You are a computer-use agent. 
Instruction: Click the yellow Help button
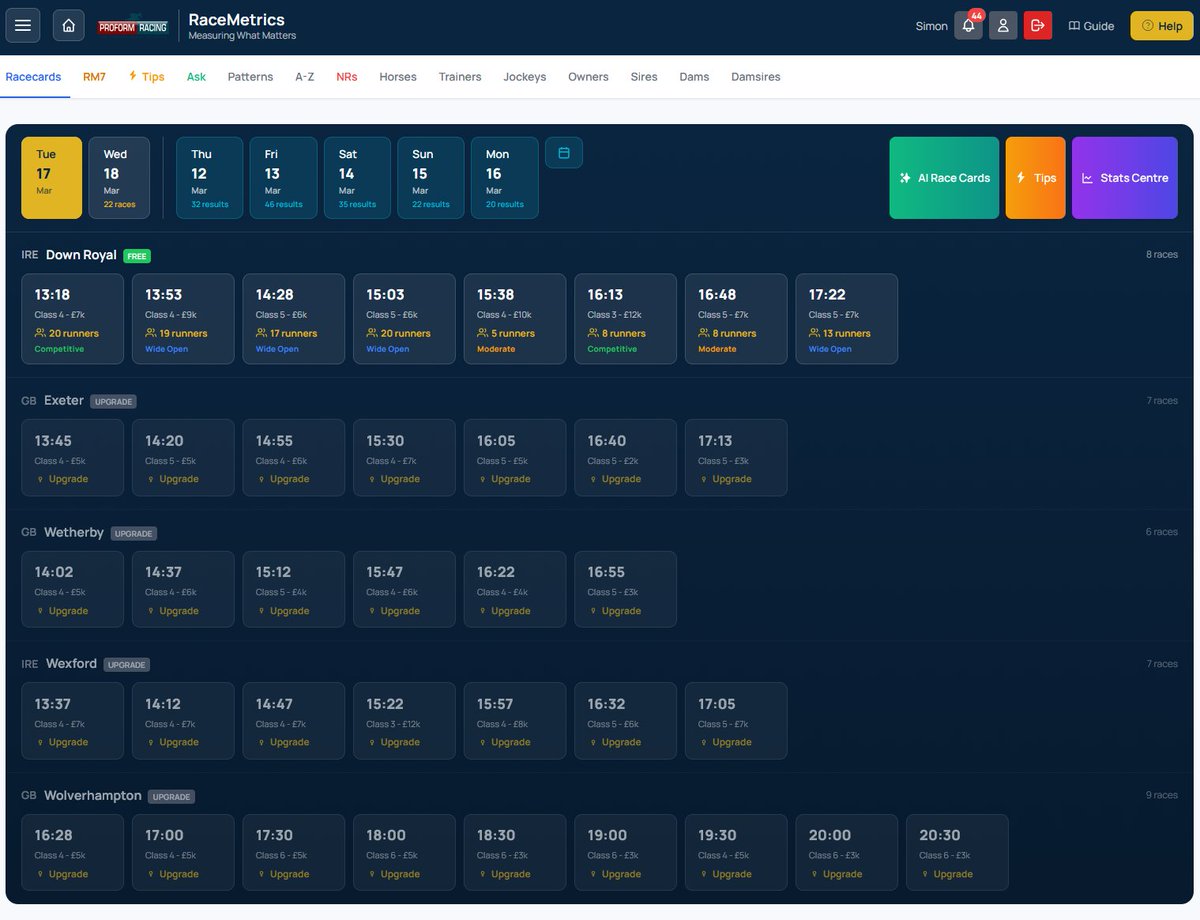pos(1162,26)
